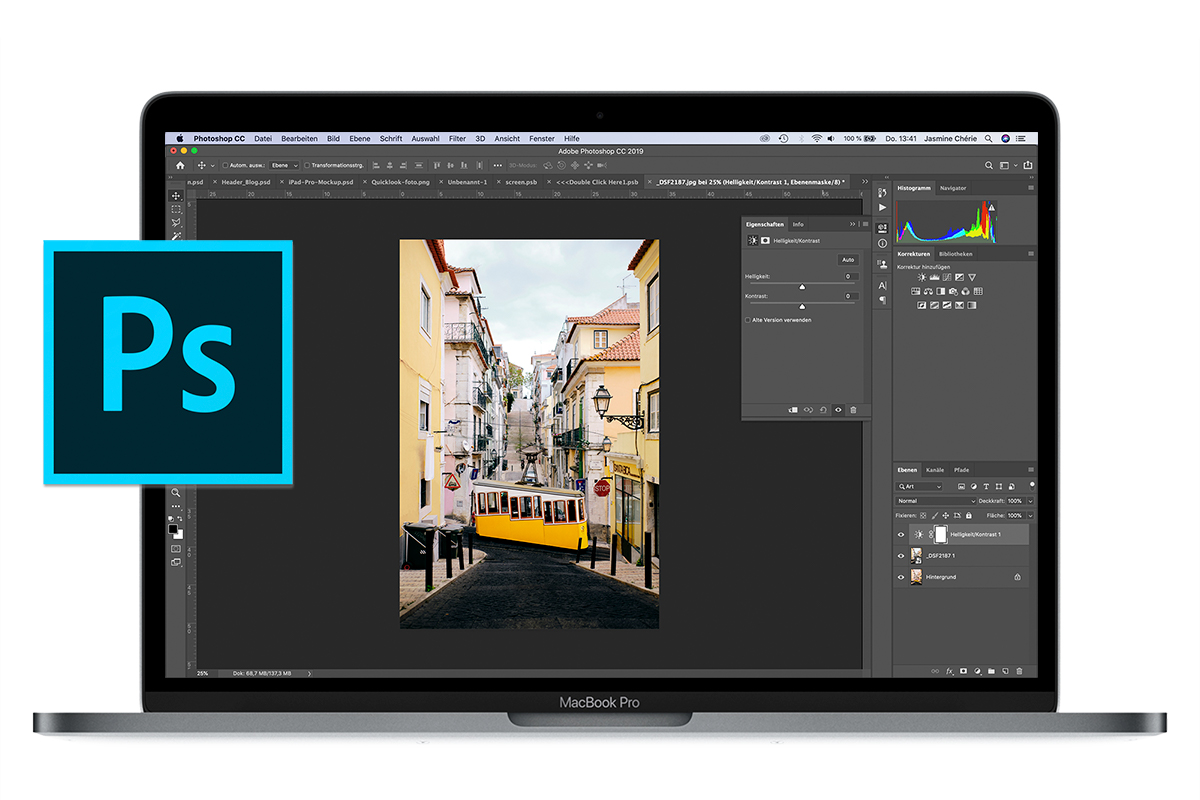Click the search icon in Photoshop options bar
Image resolution: width=1200 pixels, height=800 pixels.
(x=989, y=165)
